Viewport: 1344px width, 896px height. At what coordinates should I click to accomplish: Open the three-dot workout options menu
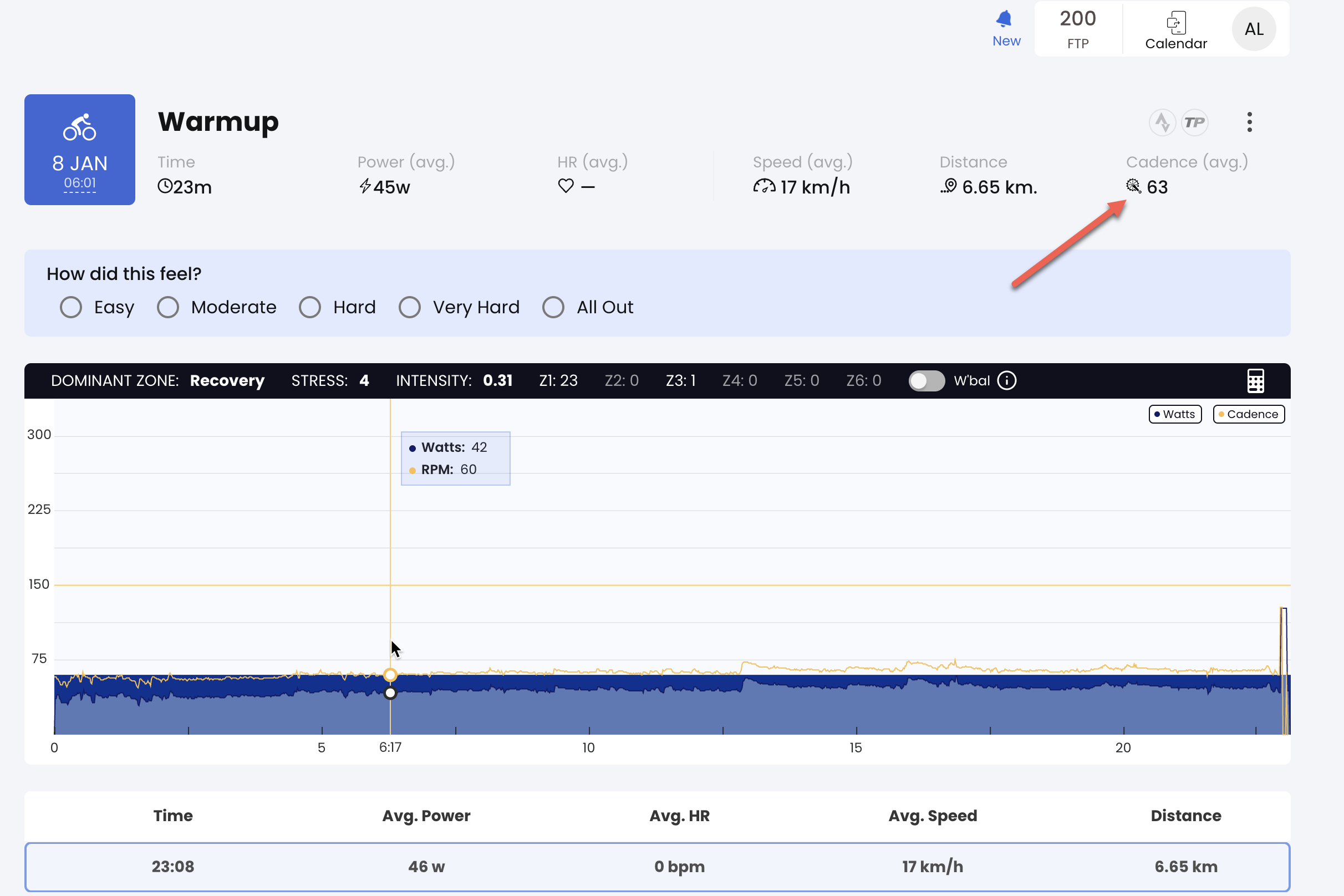coord(1249,123)
